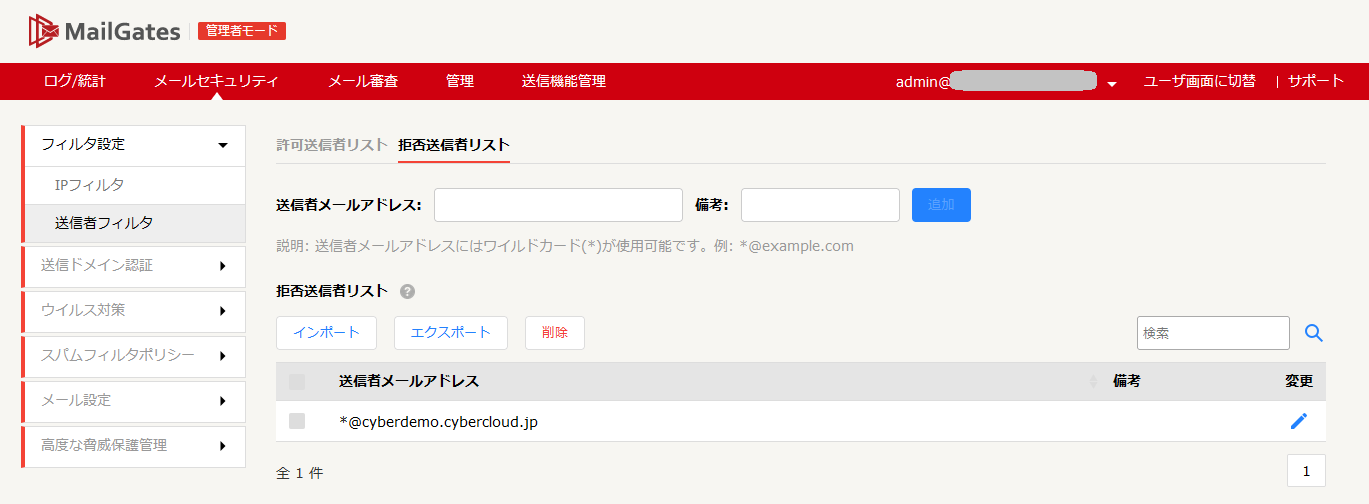Click the blue search magnifier icon
The image size is (1369, 504).
1314,333
